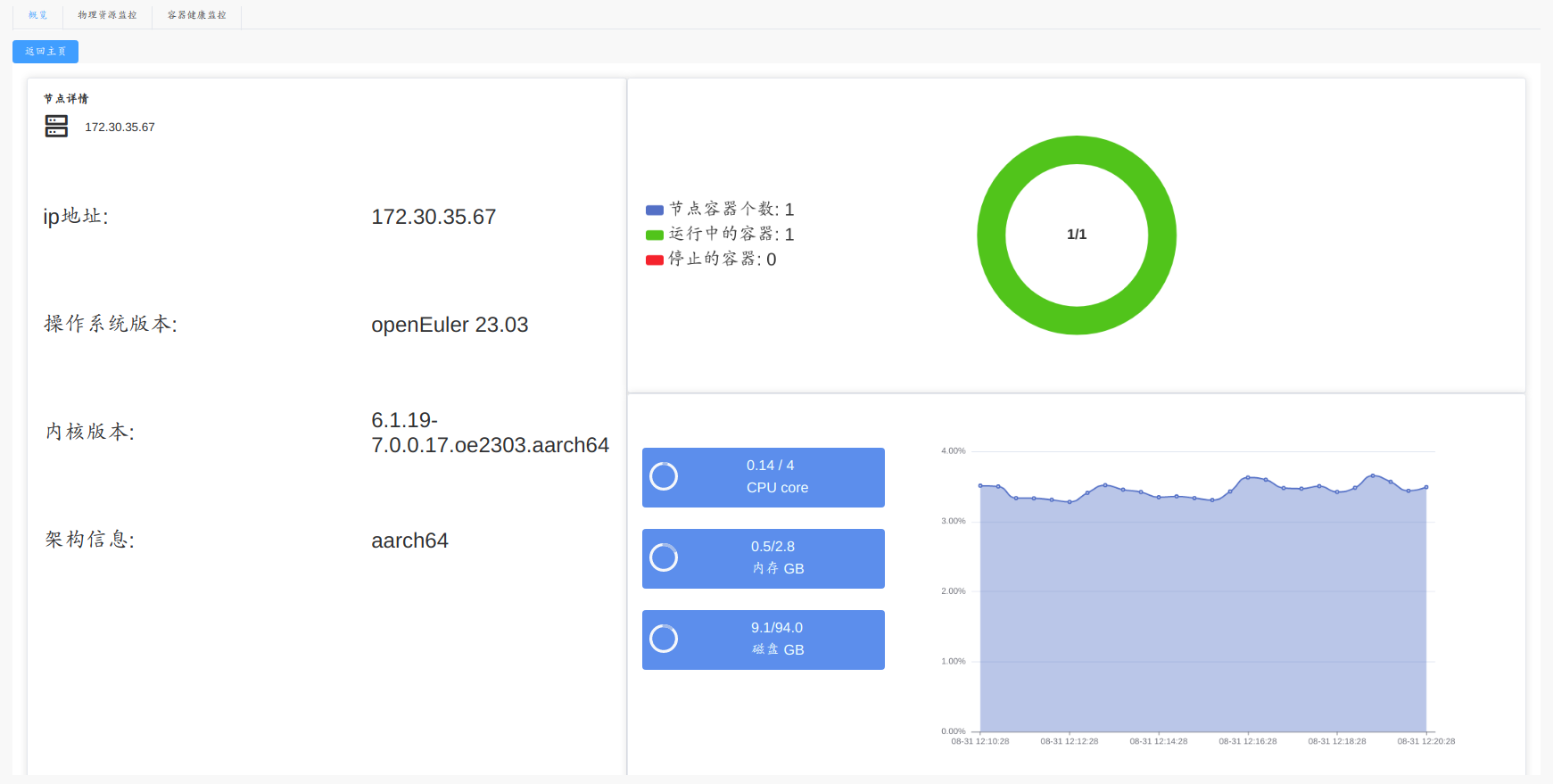Image resolution: width=1553 pixels, height=784 pixels.
Task: Click the 磁盘 GB circular progress icon
Action: [x=664, y=639]
